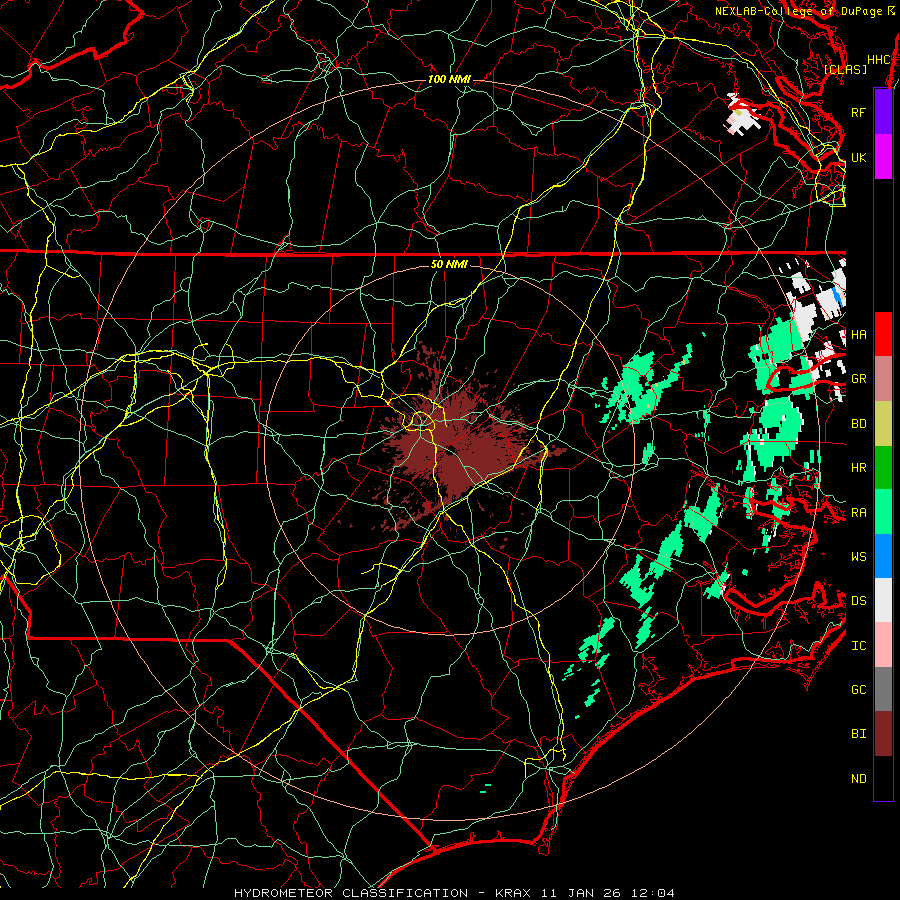
Task: Click the dusty pink GR legend swatch
Action: (883, 378)
